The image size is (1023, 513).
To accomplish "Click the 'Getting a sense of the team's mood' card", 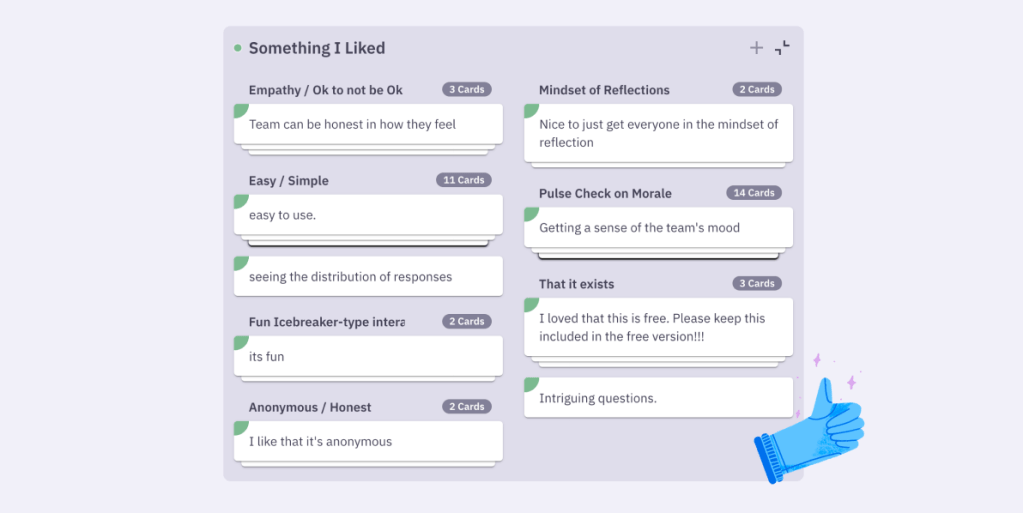I will click(658, 227).
